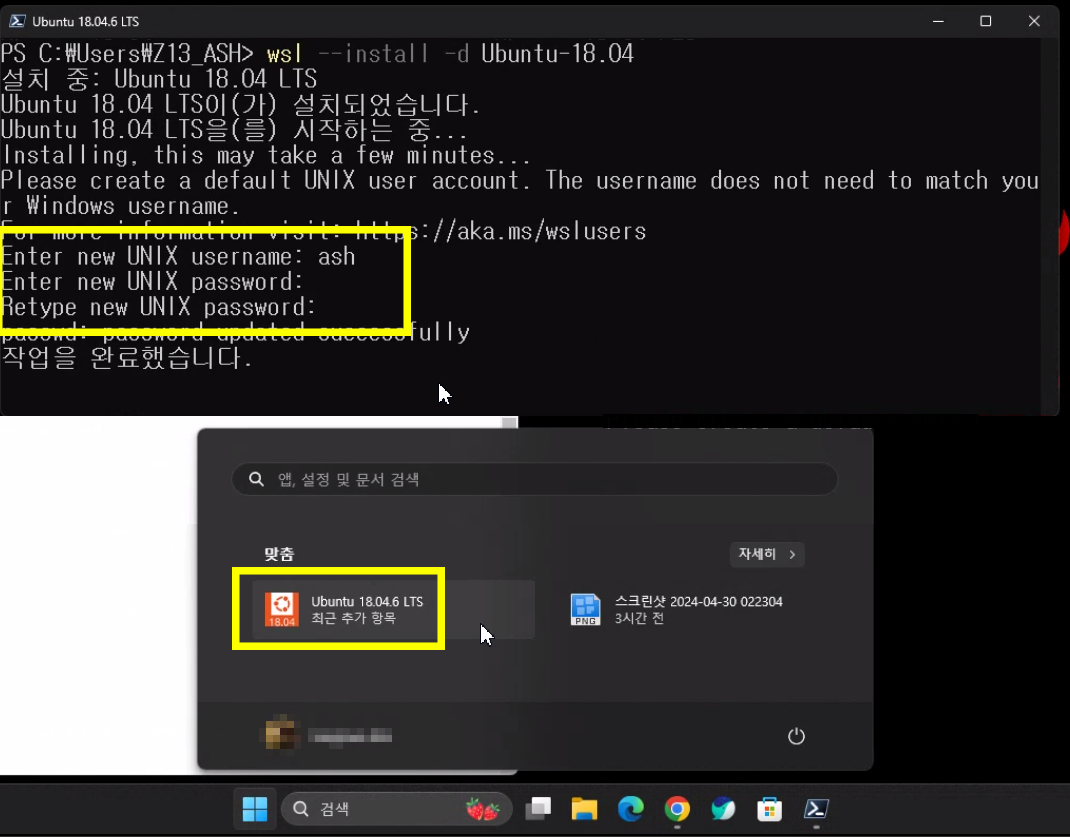Screen dimensions: 1070x837
Task: Open Task View from the taskbar
Action: pos(538,809)
